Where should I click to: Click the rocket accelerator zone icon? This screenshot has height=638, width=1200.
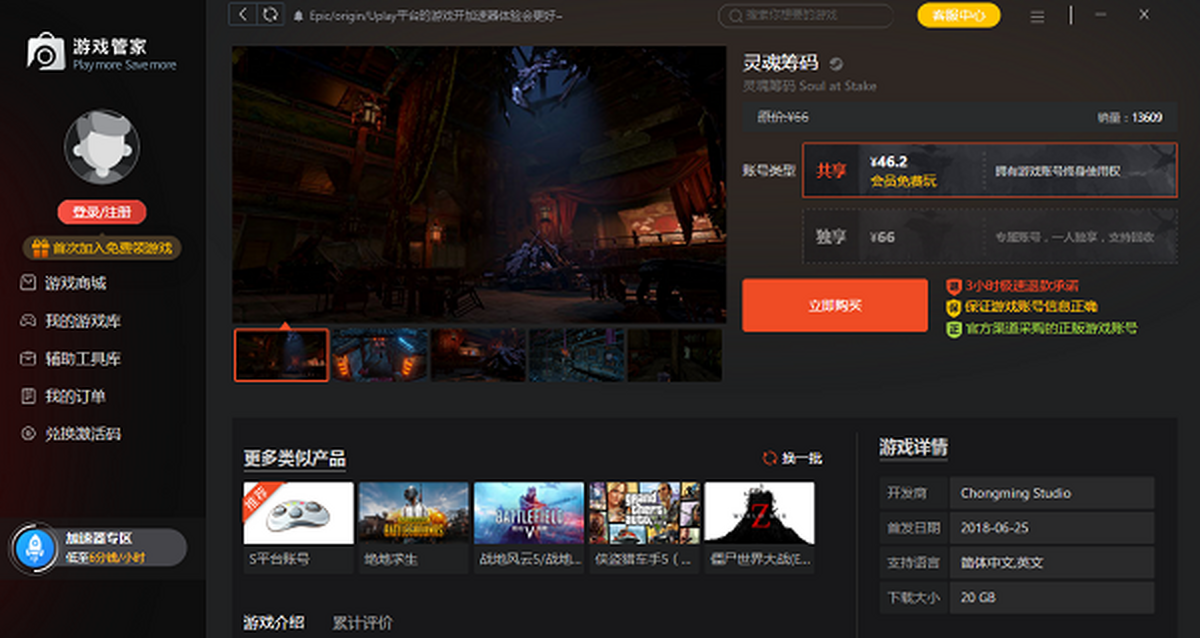pyautogui.click(x=34, y=548)
